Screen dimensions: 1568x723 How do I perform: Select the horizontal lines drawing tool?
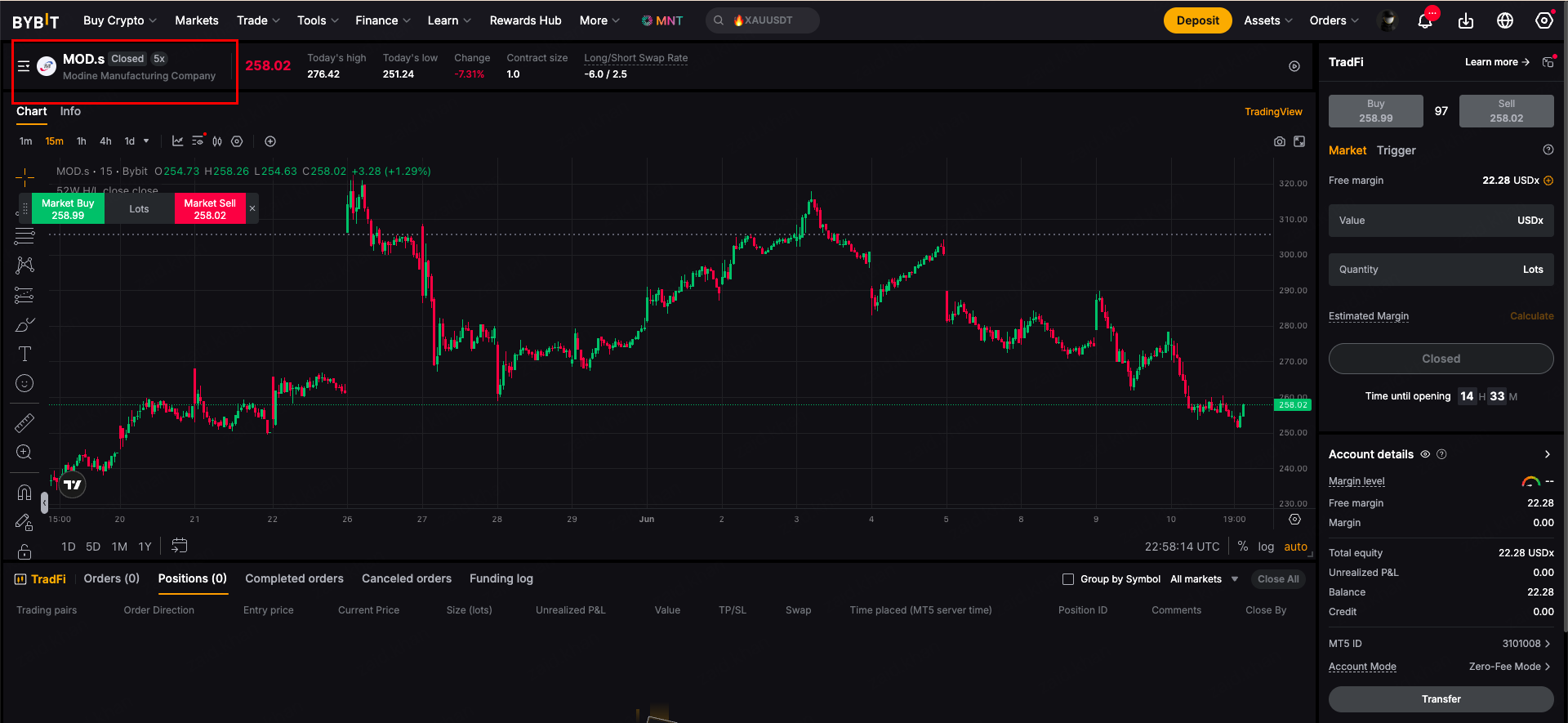(24, 237)
